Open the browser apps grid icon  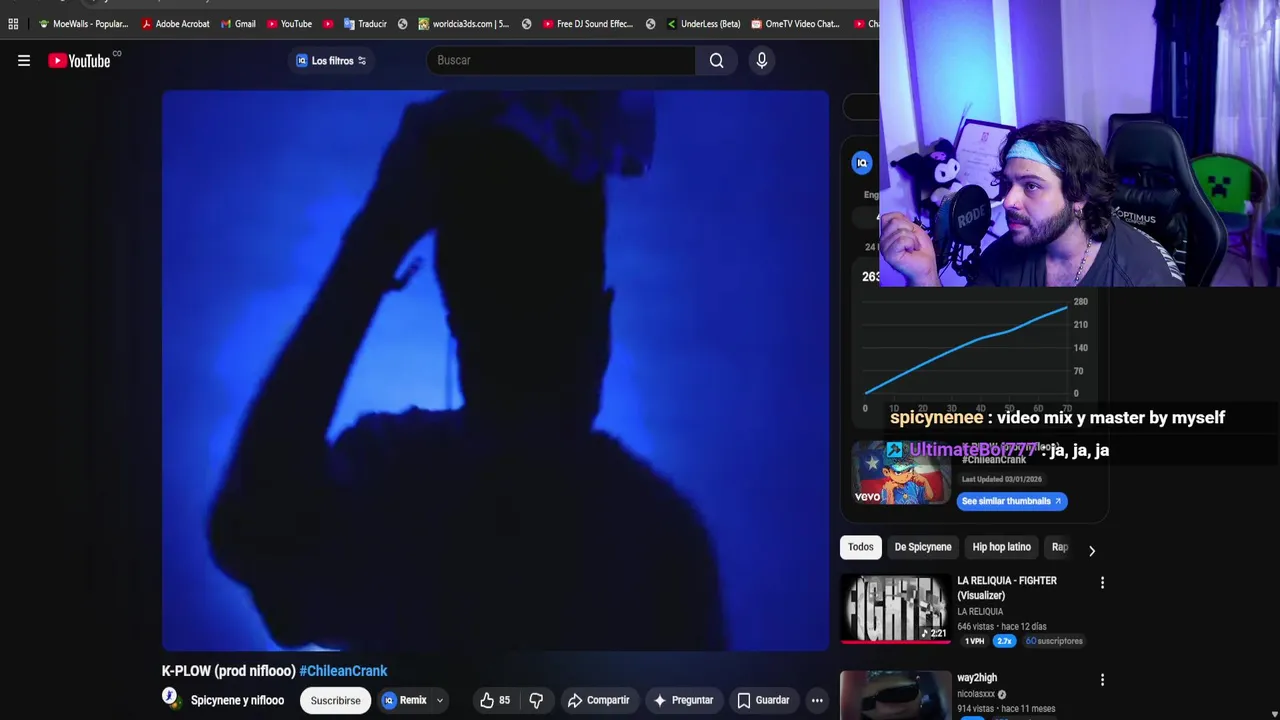pos(13,24)
